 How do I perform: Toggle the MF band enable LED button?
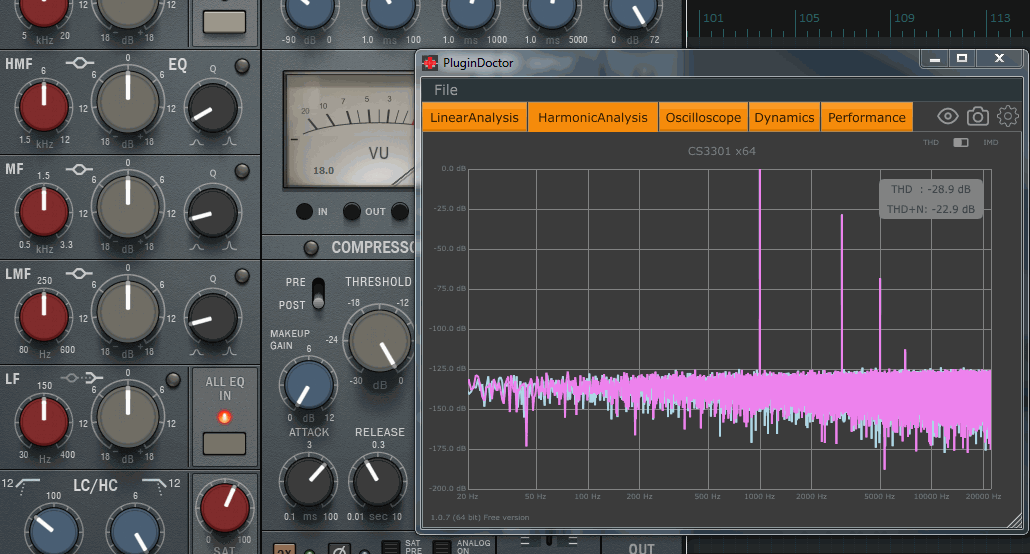pyautogui.click(x=242, y=171)
